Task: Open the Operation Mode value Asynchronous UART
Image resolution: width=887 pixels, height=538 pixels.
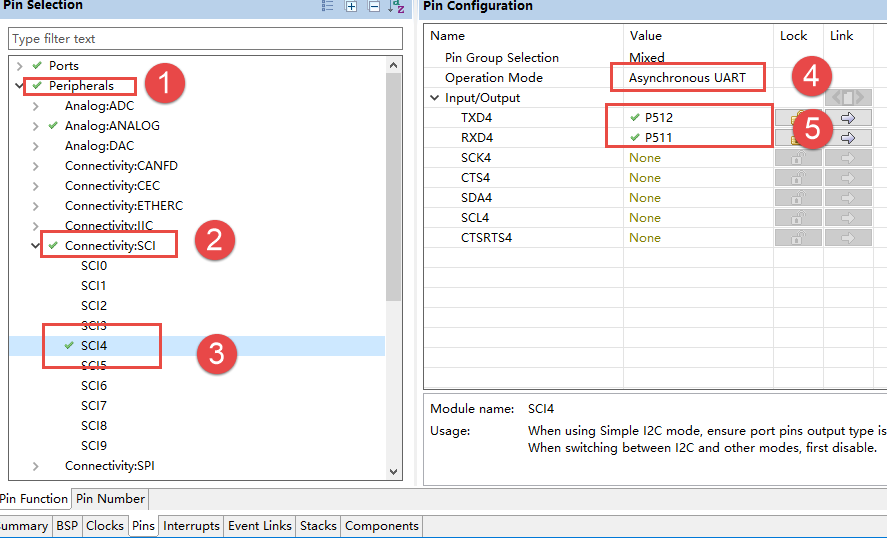Action: (x=687, y=78)
